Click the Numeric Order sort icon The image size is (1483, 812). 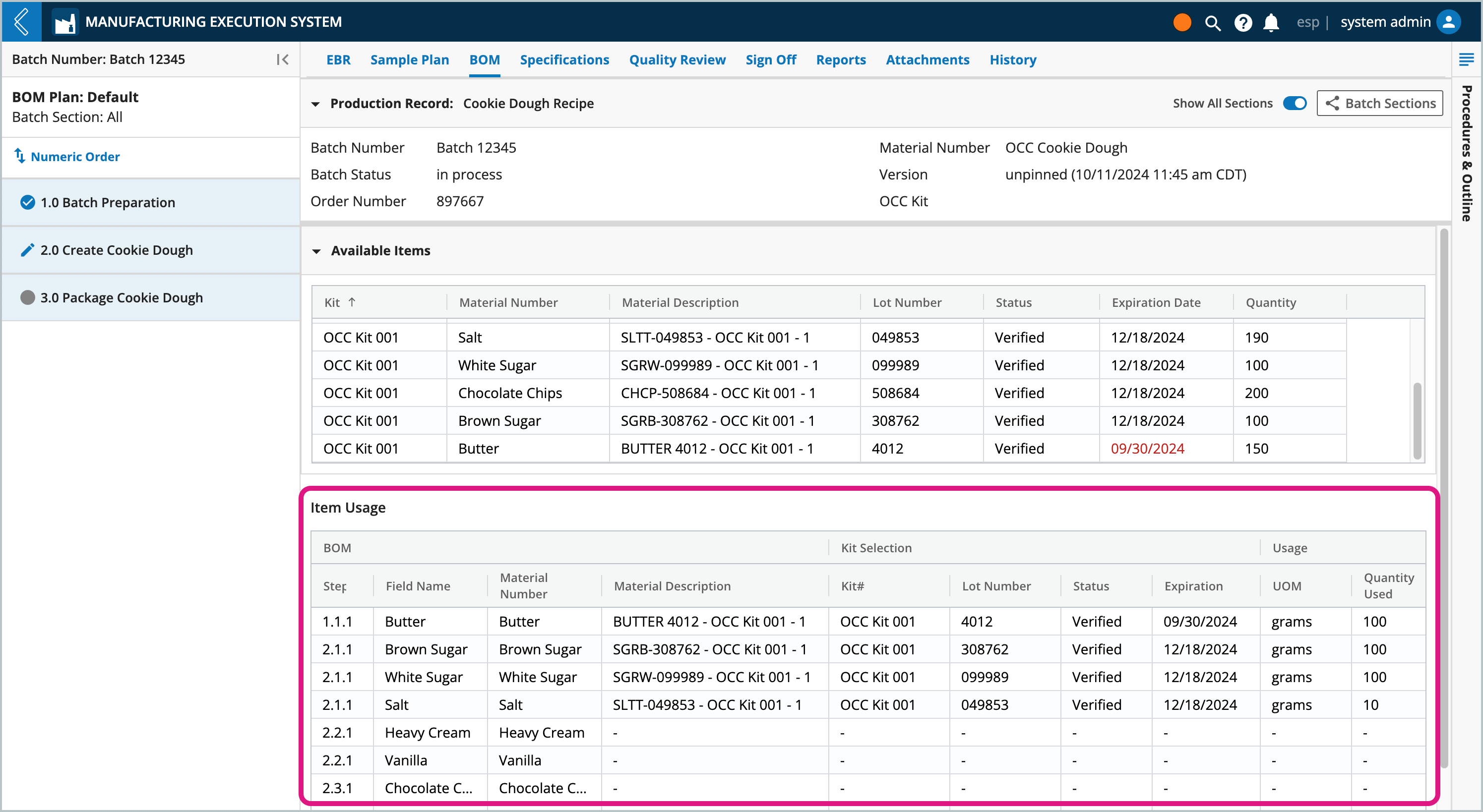tap(19, 156)
